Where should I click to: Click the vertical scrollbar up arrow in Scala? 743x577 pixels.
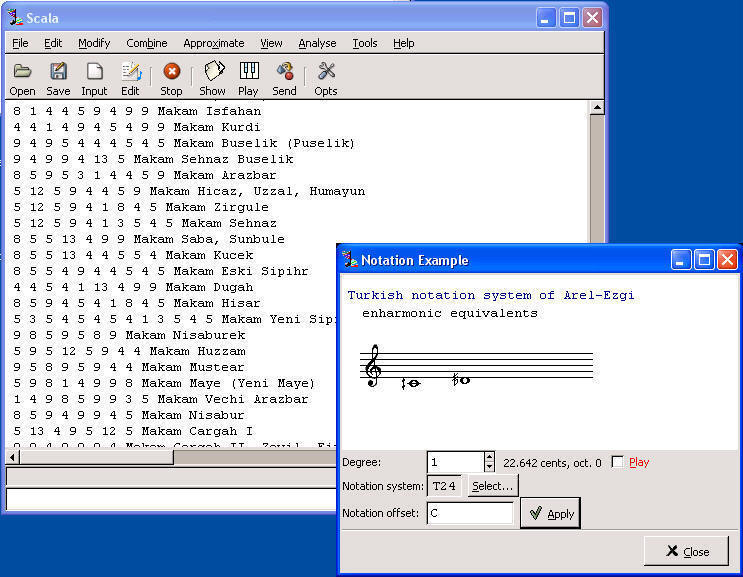click(597, 108)
